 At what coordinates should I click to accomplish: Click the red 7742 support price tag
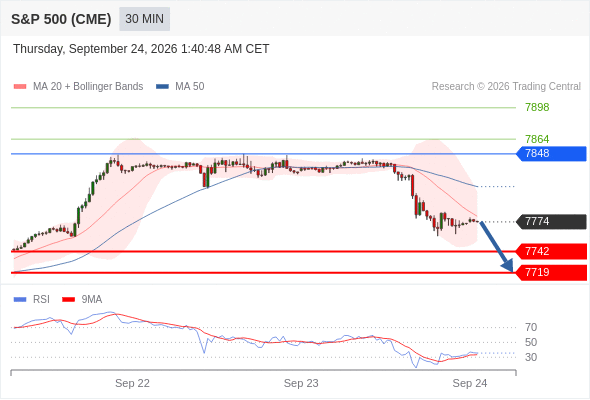tap(551, 251)
